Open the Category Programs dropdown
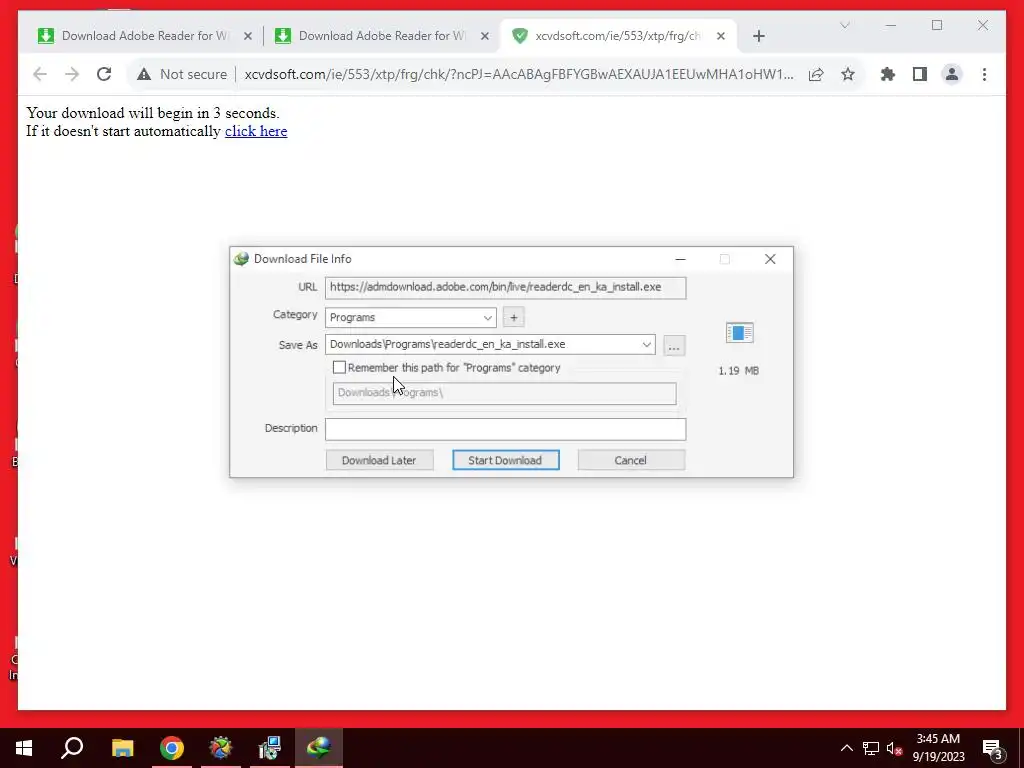This screenshot has height=768, width=1024. (x=411, y=317)
